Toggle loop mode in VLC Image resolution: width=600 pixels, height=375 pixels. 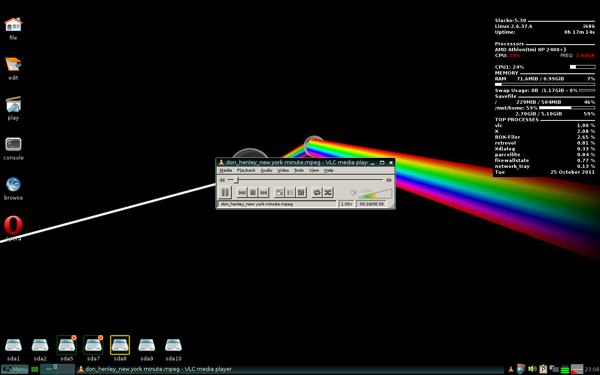pyautogui.click(x=317, y=192)
